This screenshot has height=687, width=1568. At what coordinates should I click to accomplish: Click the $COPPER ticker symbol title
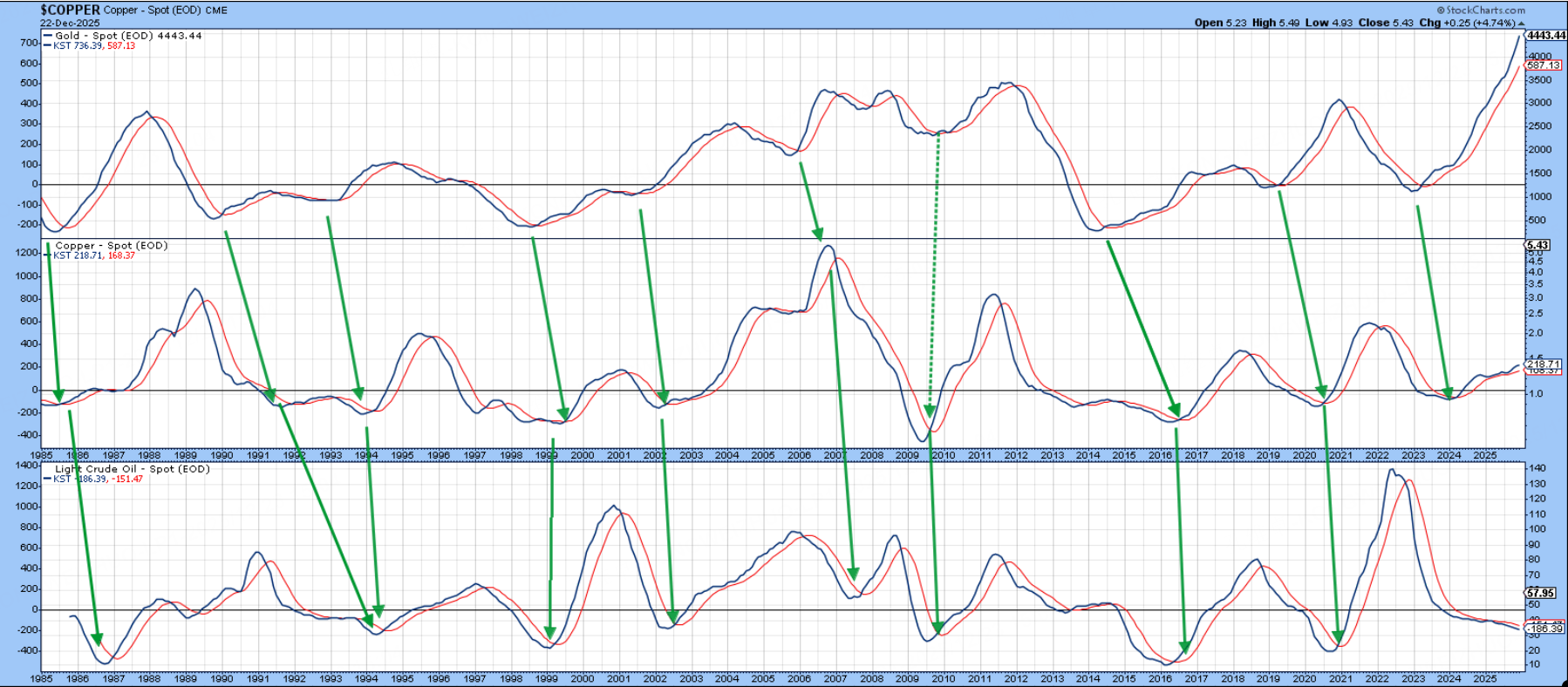point(70,10)
